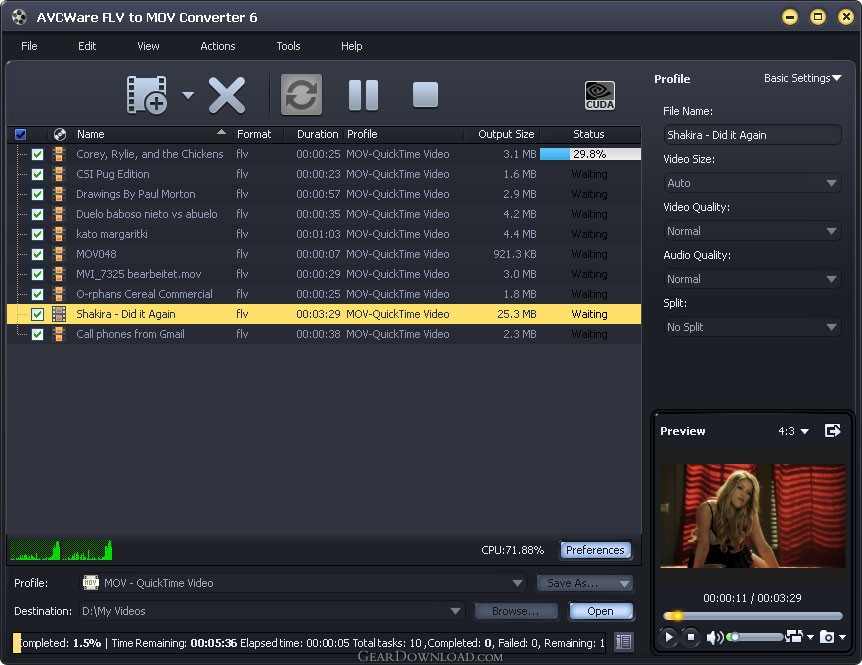This screenshot has height=665, width=862.
Task: Click the NVIDIA CUDA icon
Action: click(600, 95)
